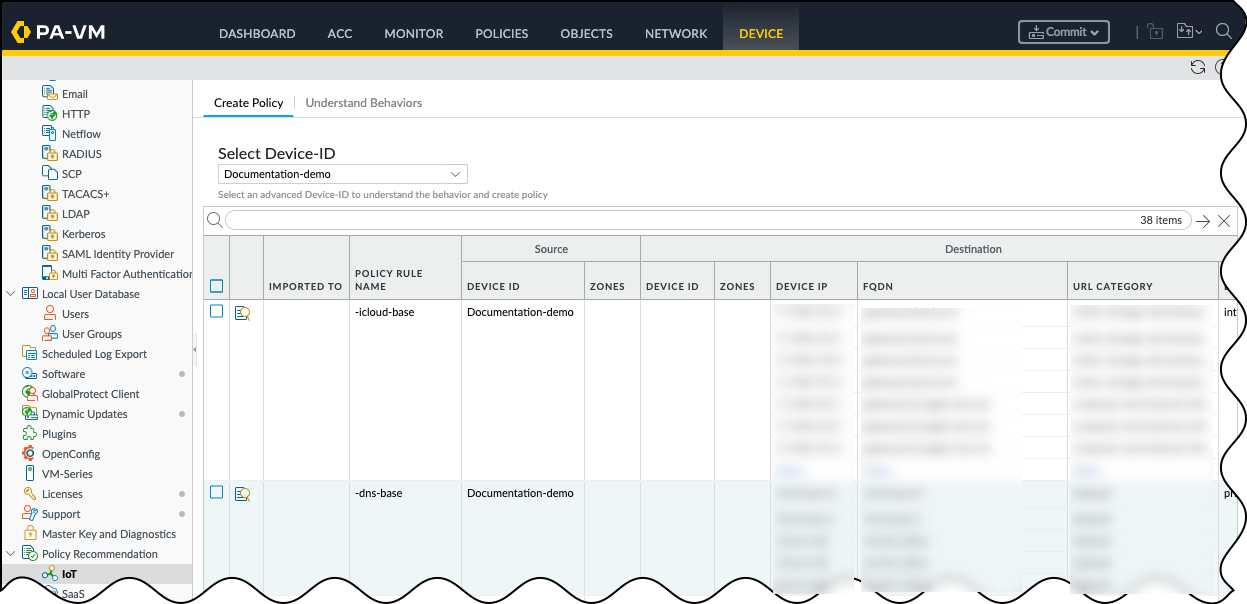1247x604 pixels.
Task: Select Dynamic Updates in the sidebar
Action: 84,414
